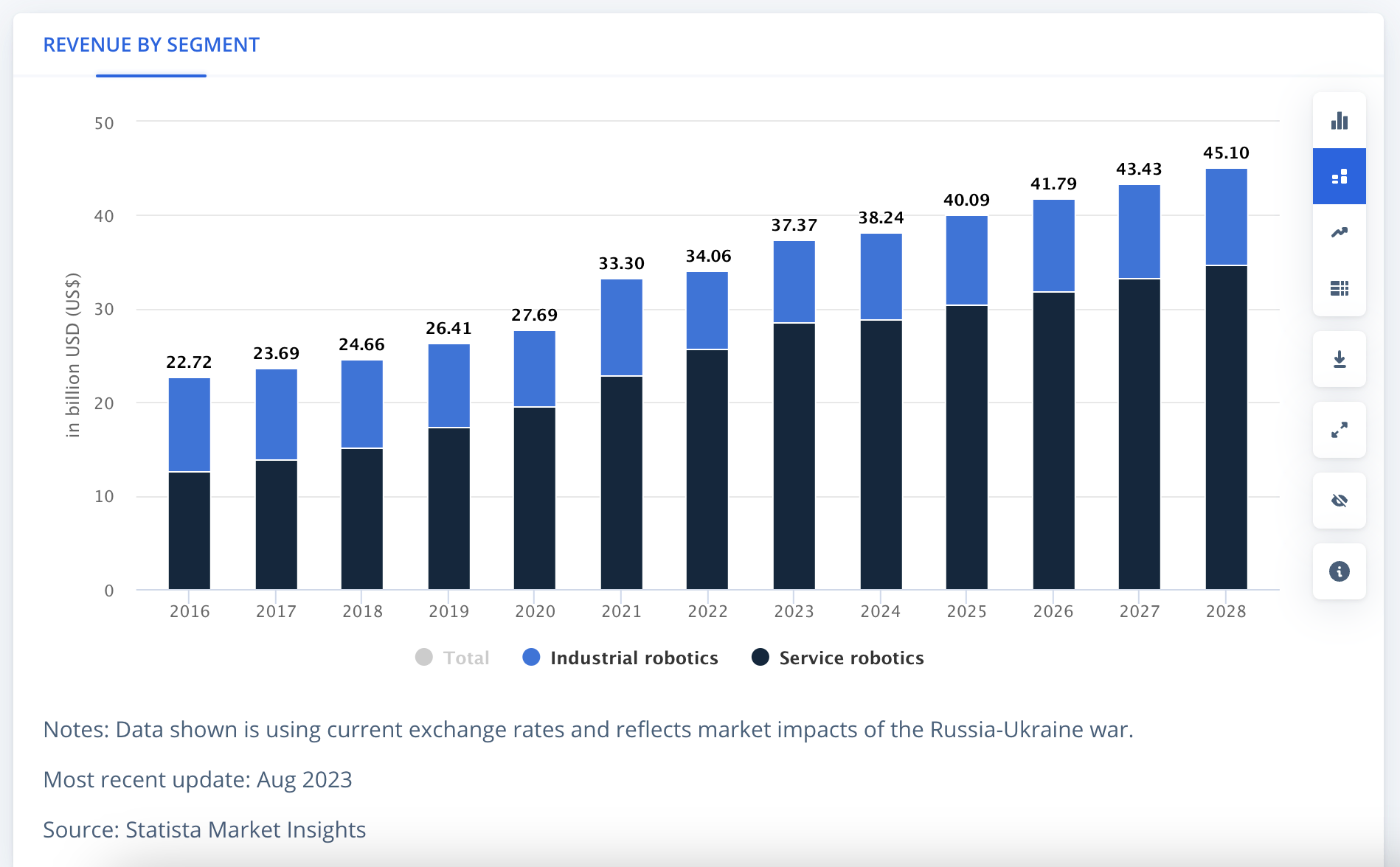Toggle the Industrial robotics legend series
The width and height of the screenshot is (1400, 867).
coord(620,658)
